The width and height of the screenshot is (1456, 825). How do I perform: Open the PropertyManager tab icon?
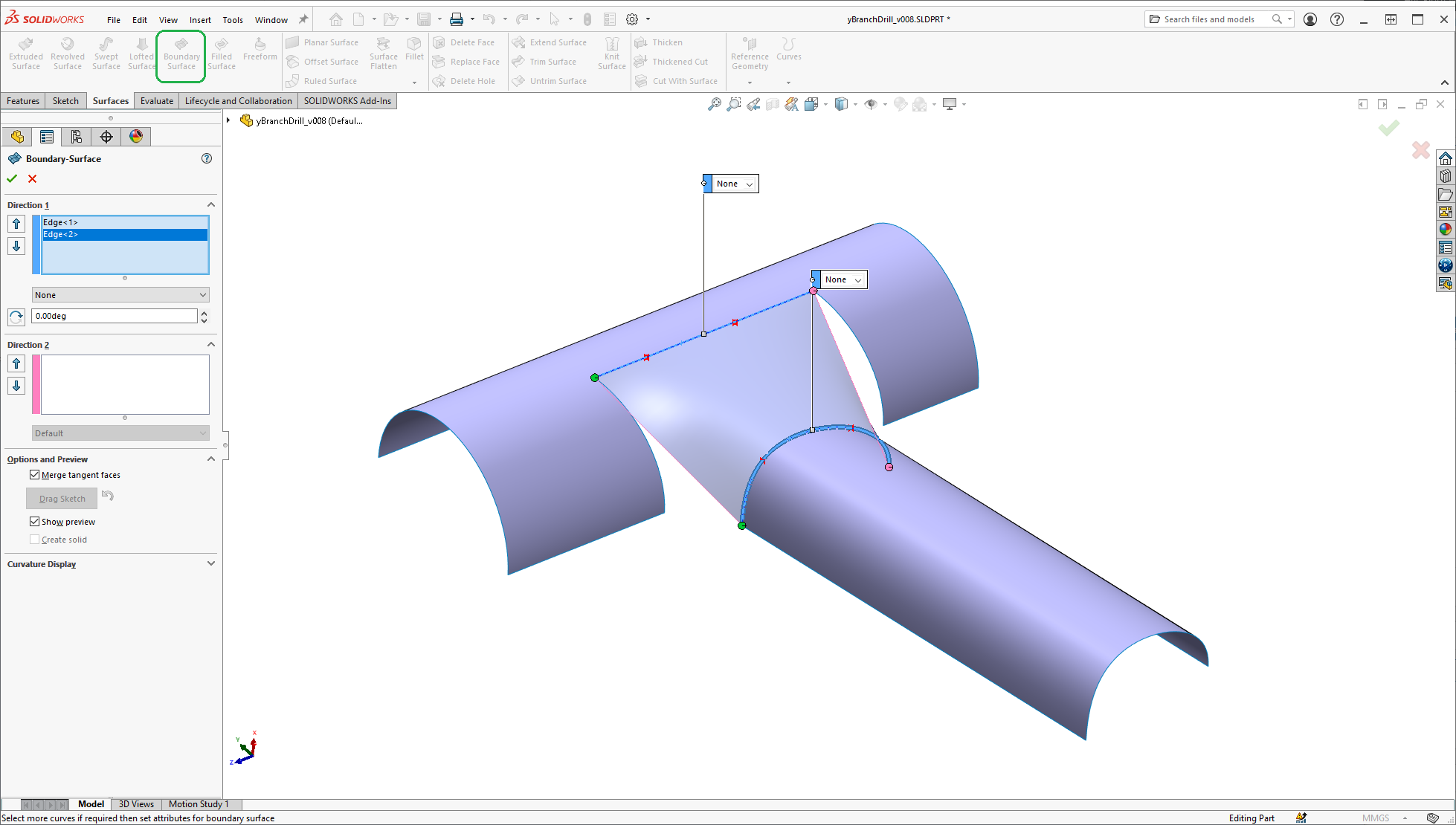47,137
